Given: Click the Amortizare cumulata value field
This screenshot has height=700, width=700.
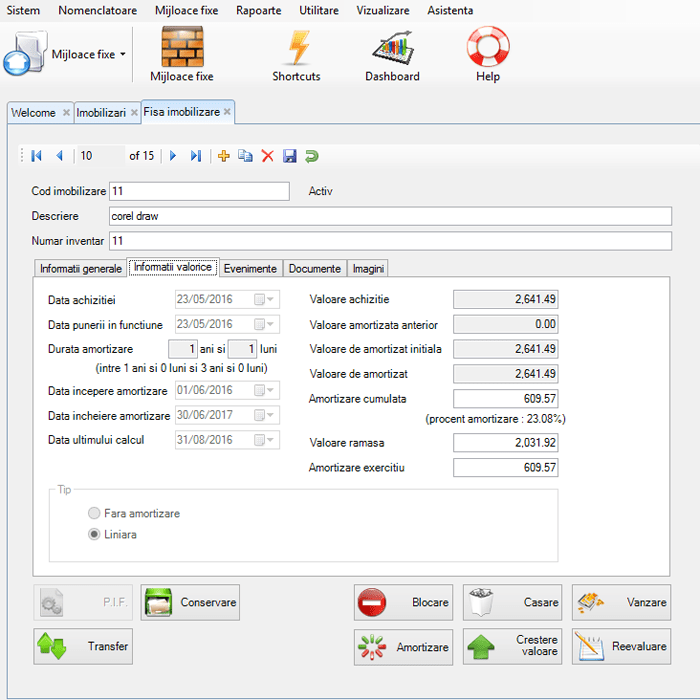Looking at the screenshot, I should coord(506,399).
